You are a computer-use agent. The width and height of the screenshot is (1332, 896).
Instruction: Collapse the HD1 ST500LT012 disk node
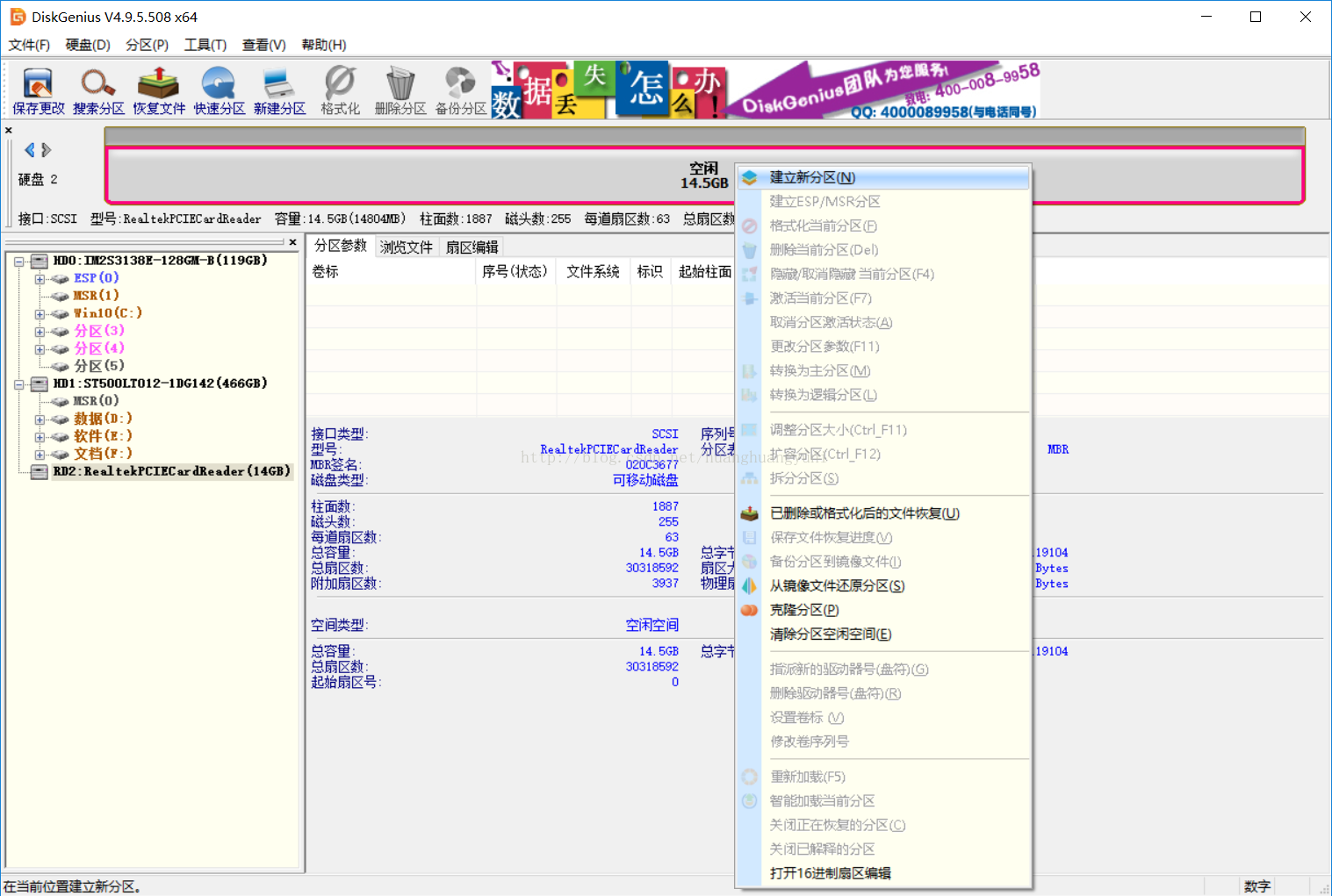point(19,383)
